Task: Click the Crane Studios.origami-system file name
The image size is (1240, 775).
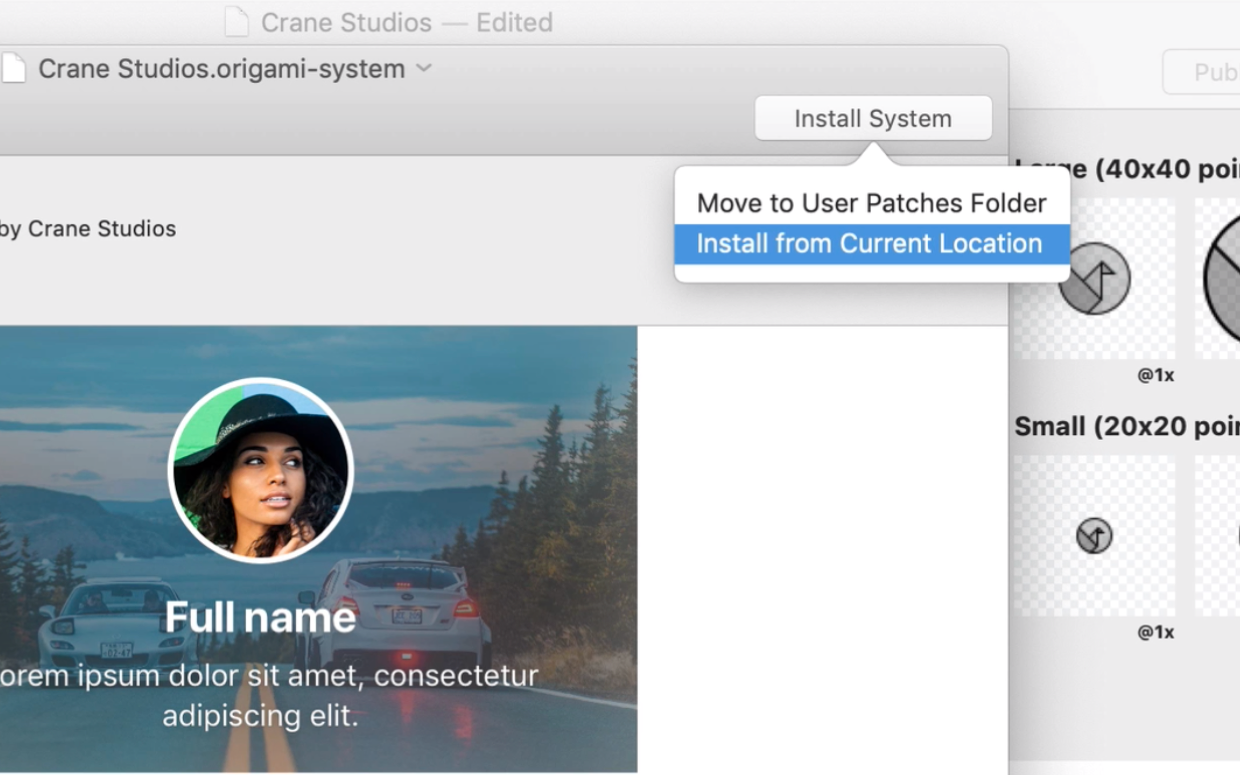Action: [x=221, y=68]
